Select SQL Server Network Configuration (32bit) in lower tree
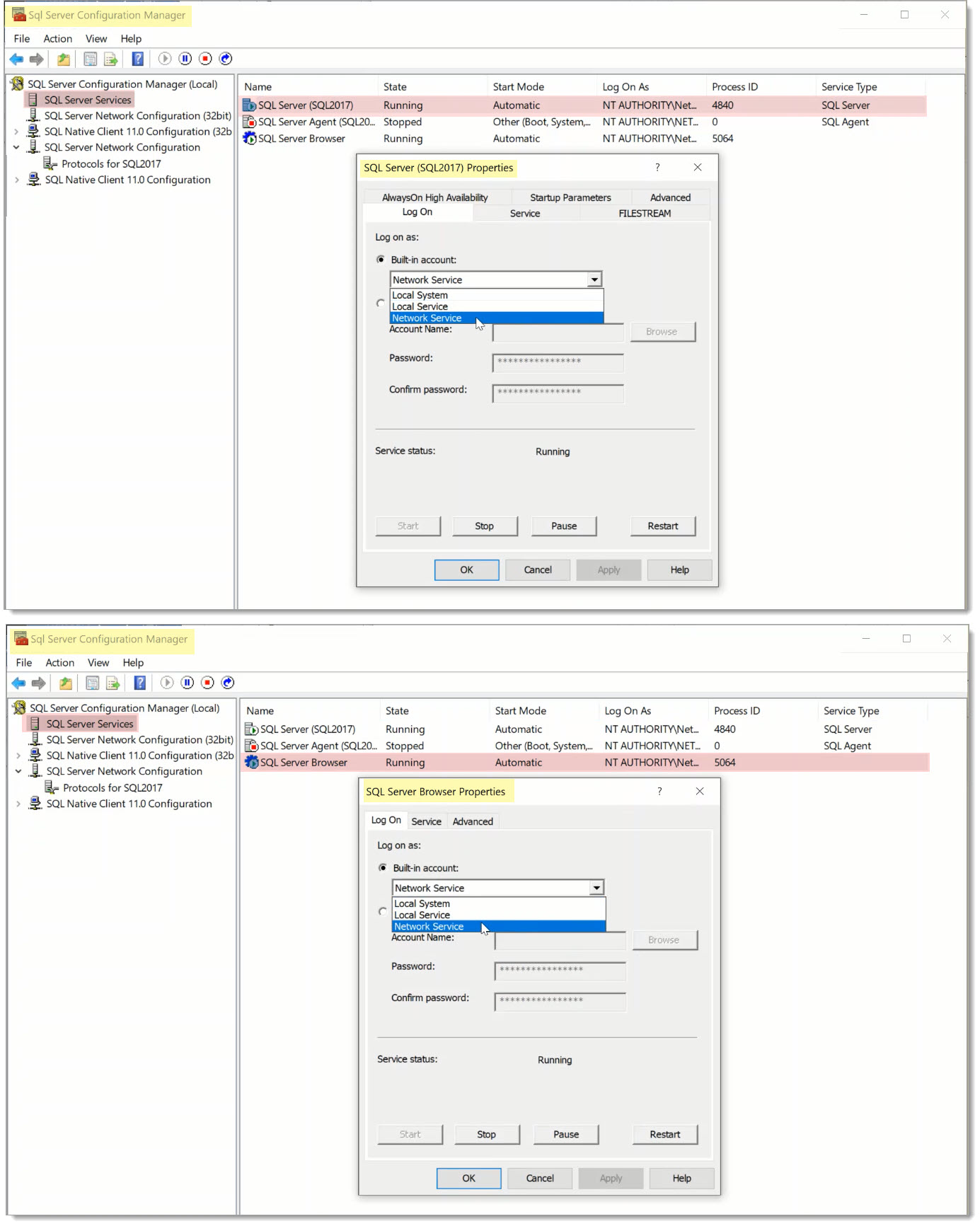 [x=139, y=740]
